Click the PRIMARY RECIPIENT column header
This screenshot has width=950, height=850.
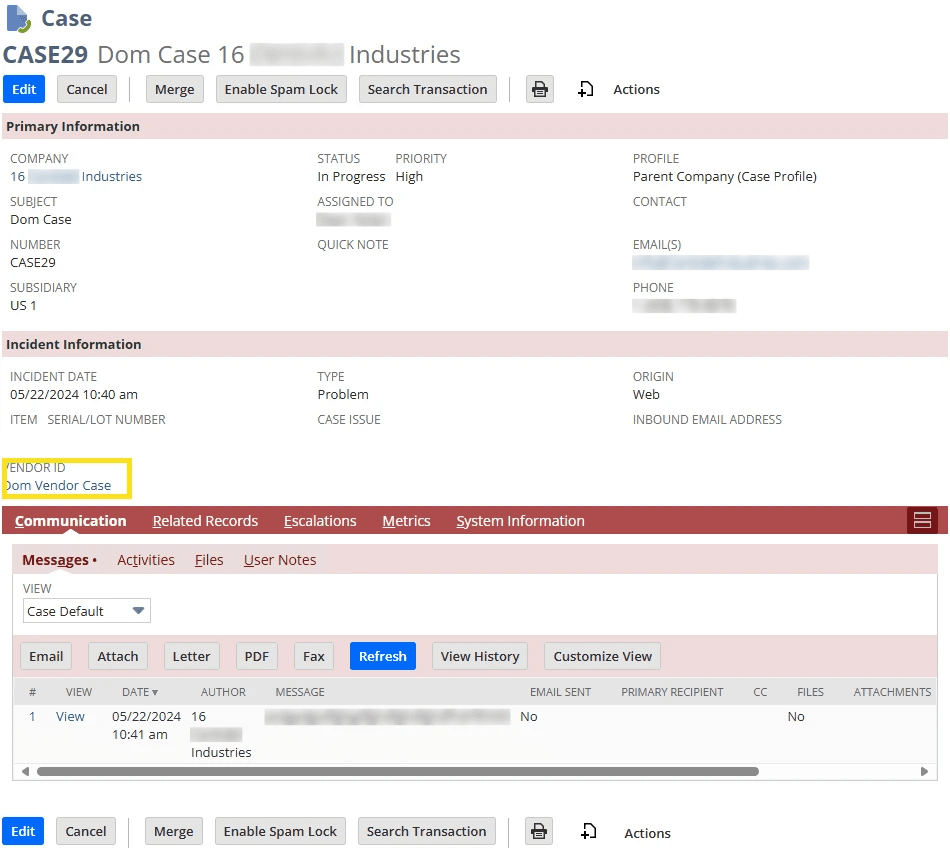tap(672, 692)
